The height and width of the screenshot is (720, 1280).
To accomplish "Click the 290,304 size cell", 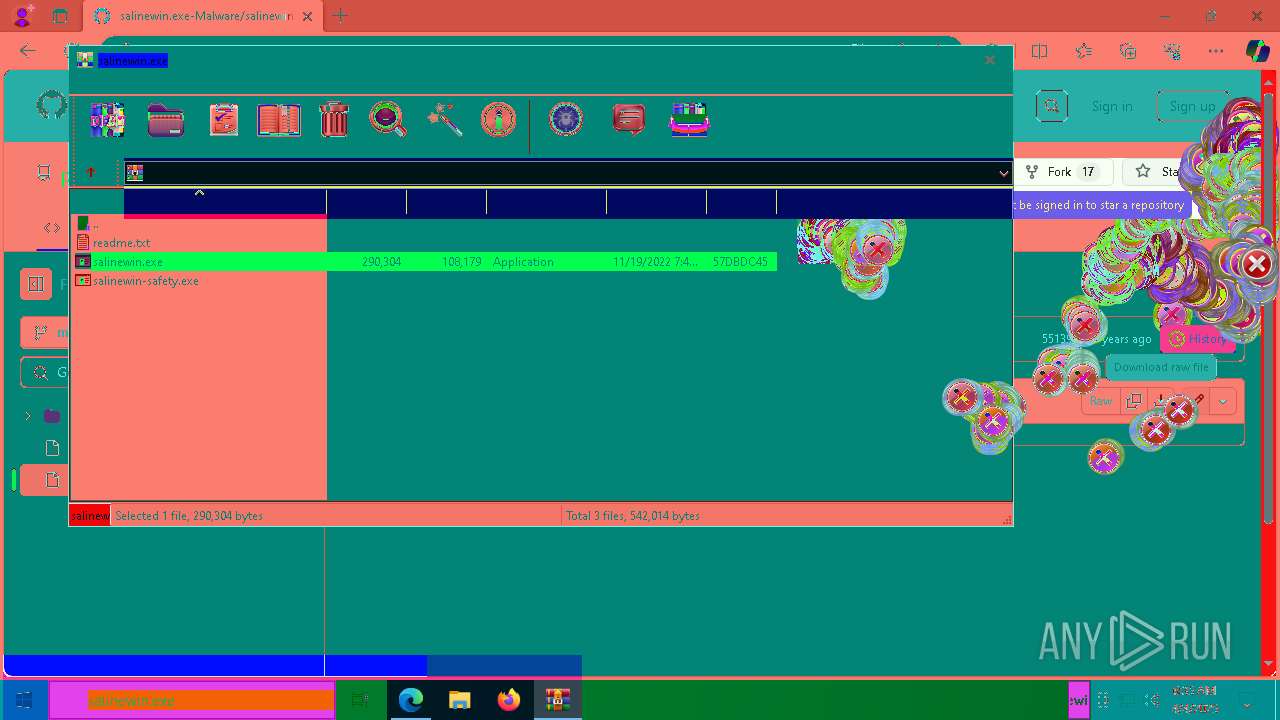I will (382, 262).
